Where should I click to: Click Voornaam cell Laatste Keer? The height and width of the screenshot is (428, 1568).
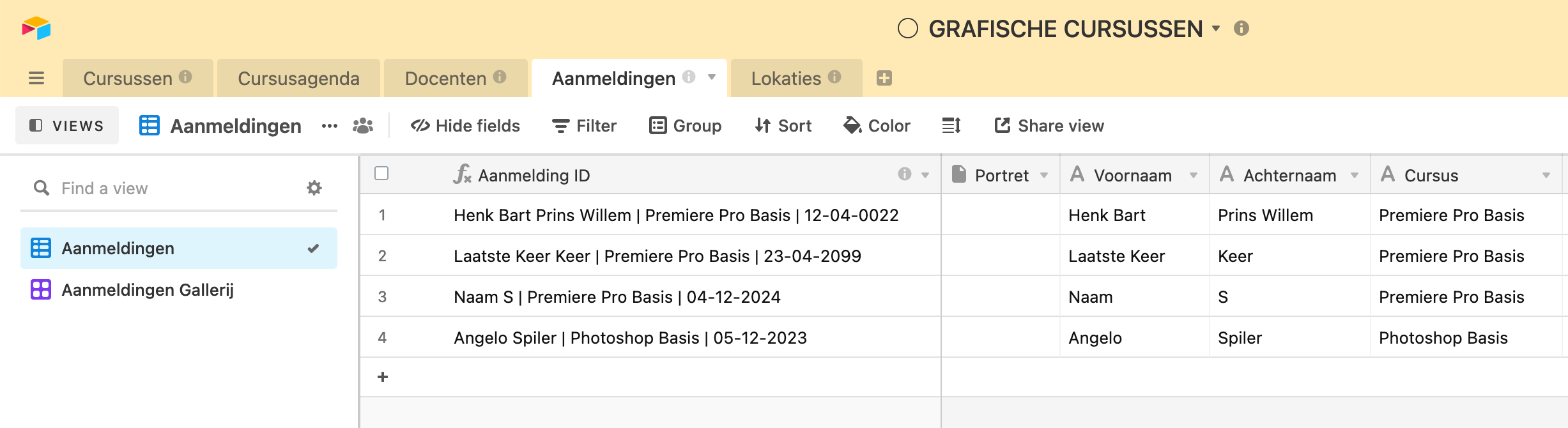point(1135,256)
